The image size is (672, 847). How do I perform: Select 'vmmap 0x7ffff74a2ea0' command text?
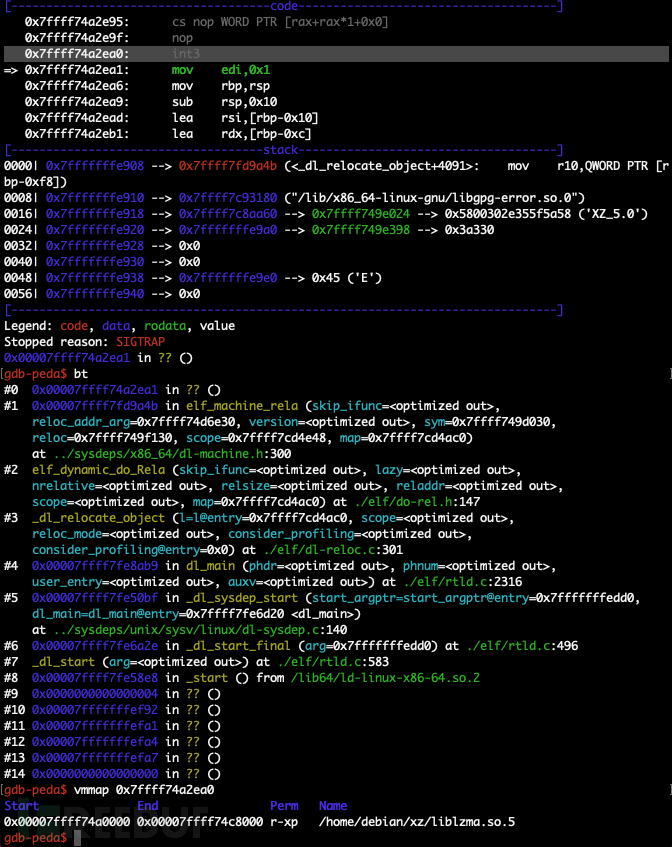click(x=144, y=790)
